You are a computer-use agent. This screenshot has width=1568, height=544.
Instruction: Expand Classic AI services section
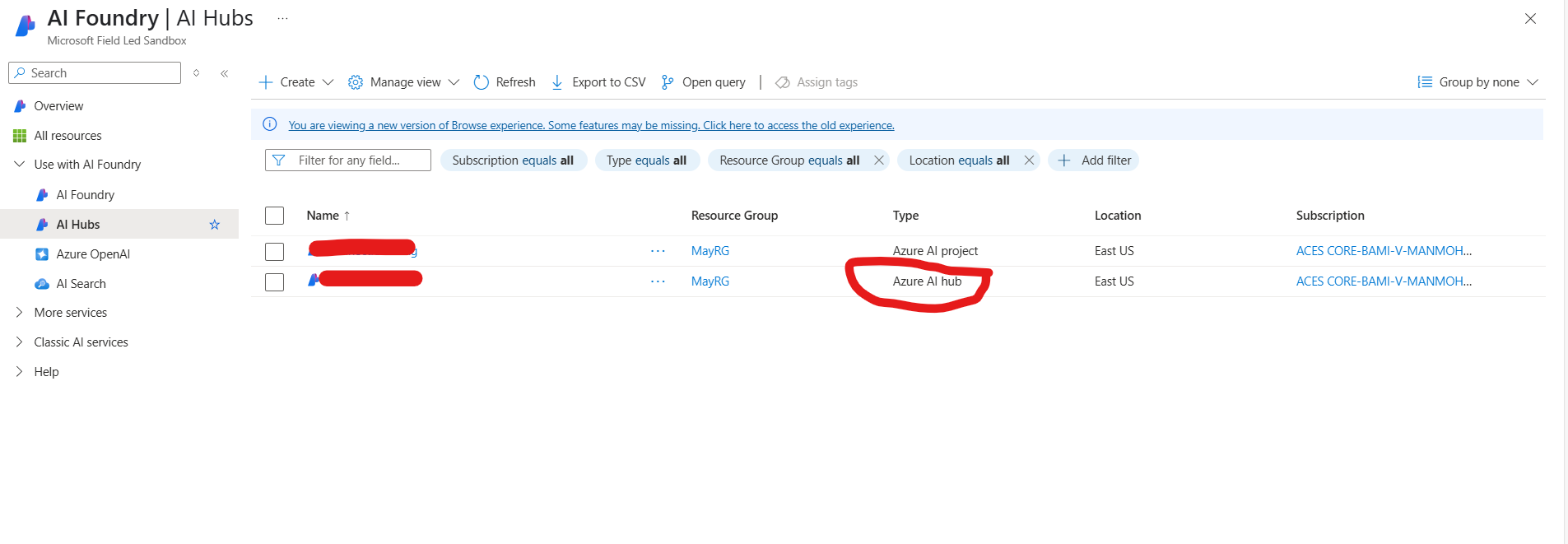pyautogui.click(x=20, y=342)
